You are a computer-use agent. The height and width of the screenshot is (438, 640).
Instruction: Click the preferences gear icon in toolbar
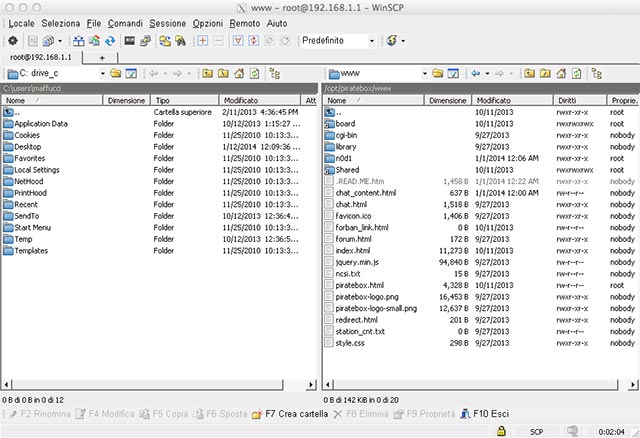(x=12, y=41)
